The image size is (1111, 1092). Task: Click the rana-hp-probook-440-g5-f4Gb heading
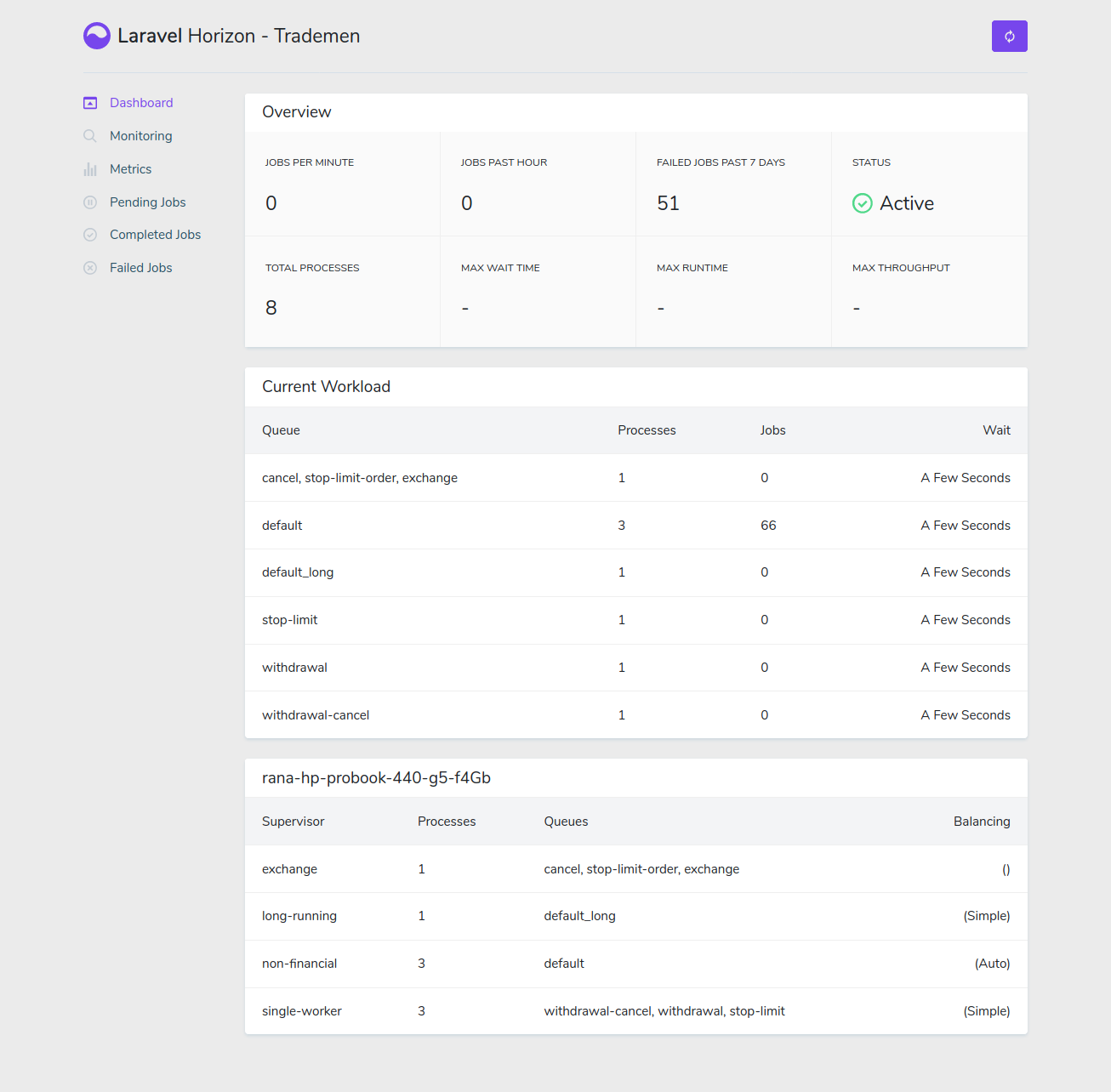[377, 778]
